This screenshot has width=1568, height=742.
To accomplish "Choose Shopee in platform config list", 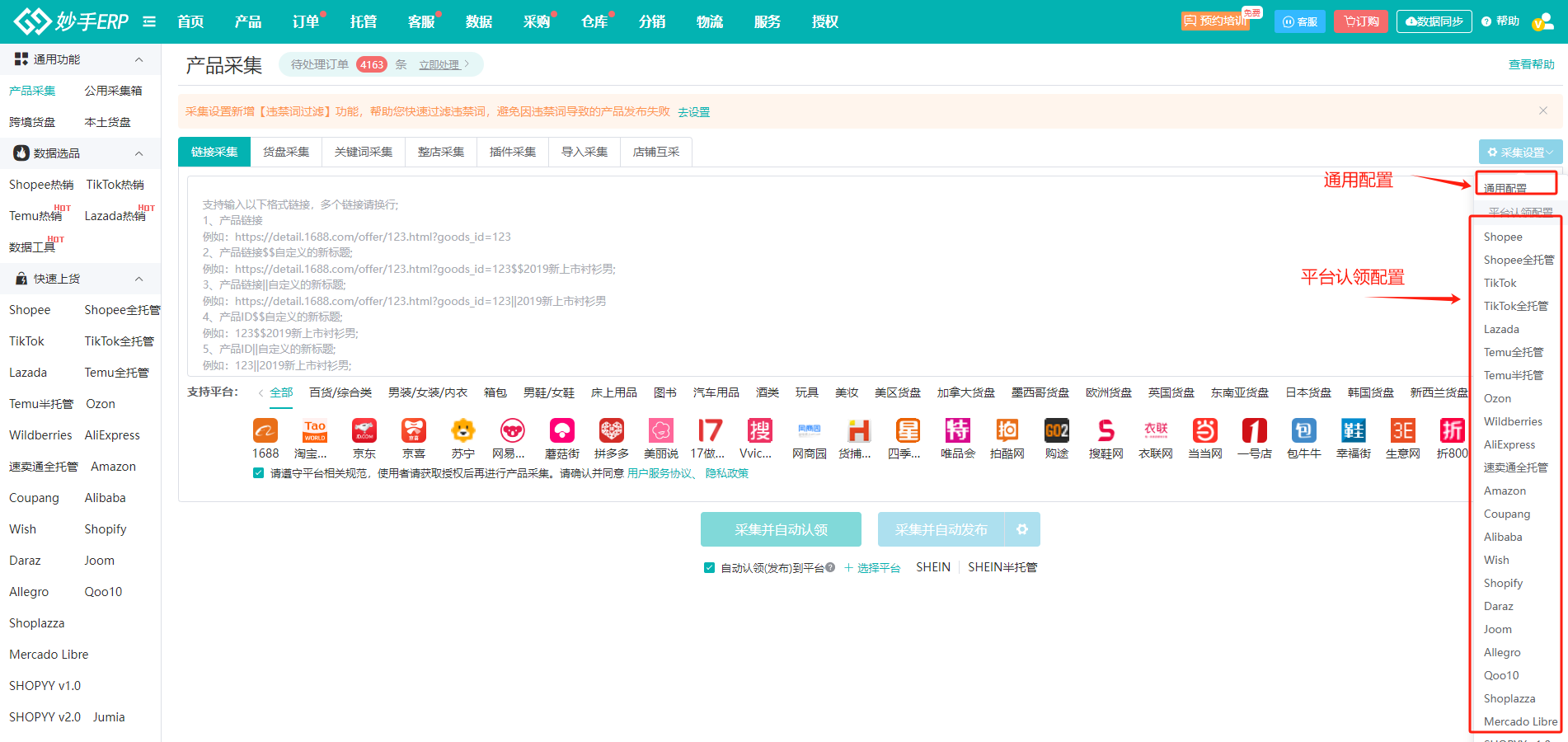I will point(1503,237).
